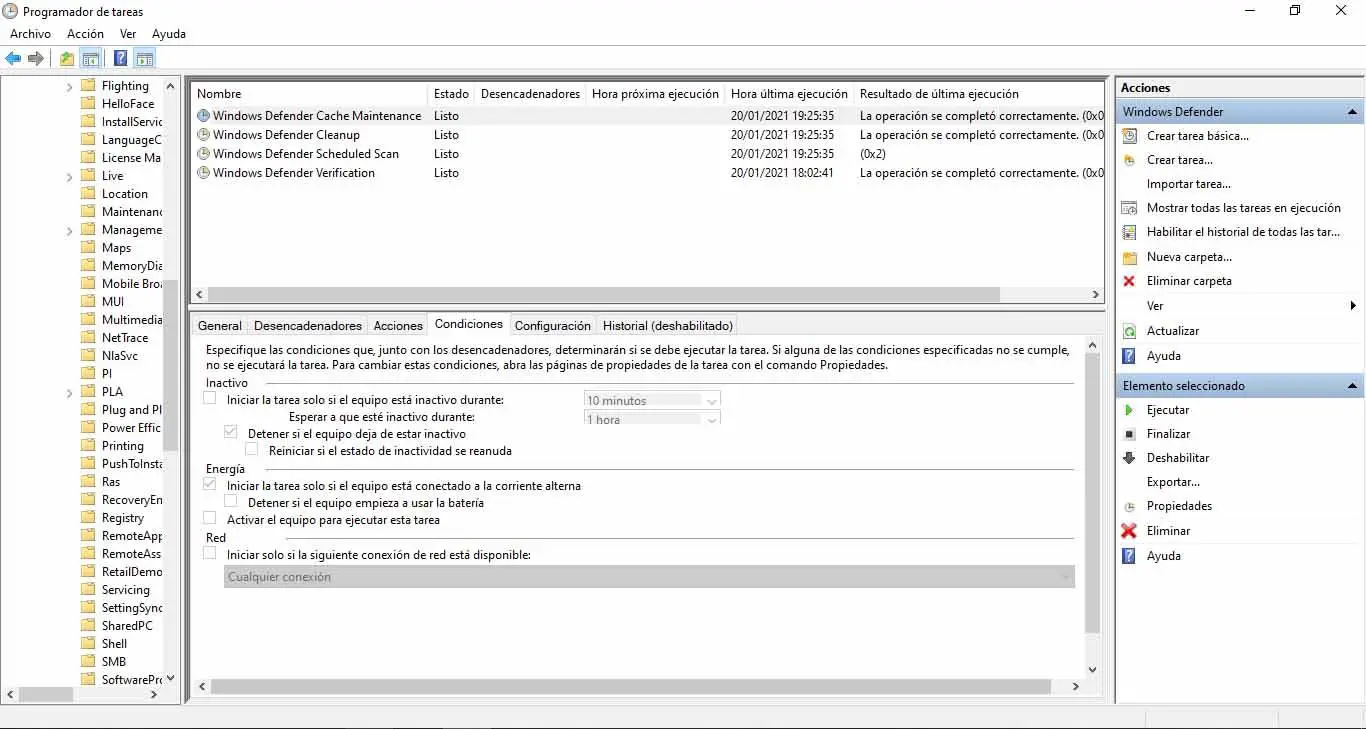Select the Registry folder in the tree

tap(123, 518)
